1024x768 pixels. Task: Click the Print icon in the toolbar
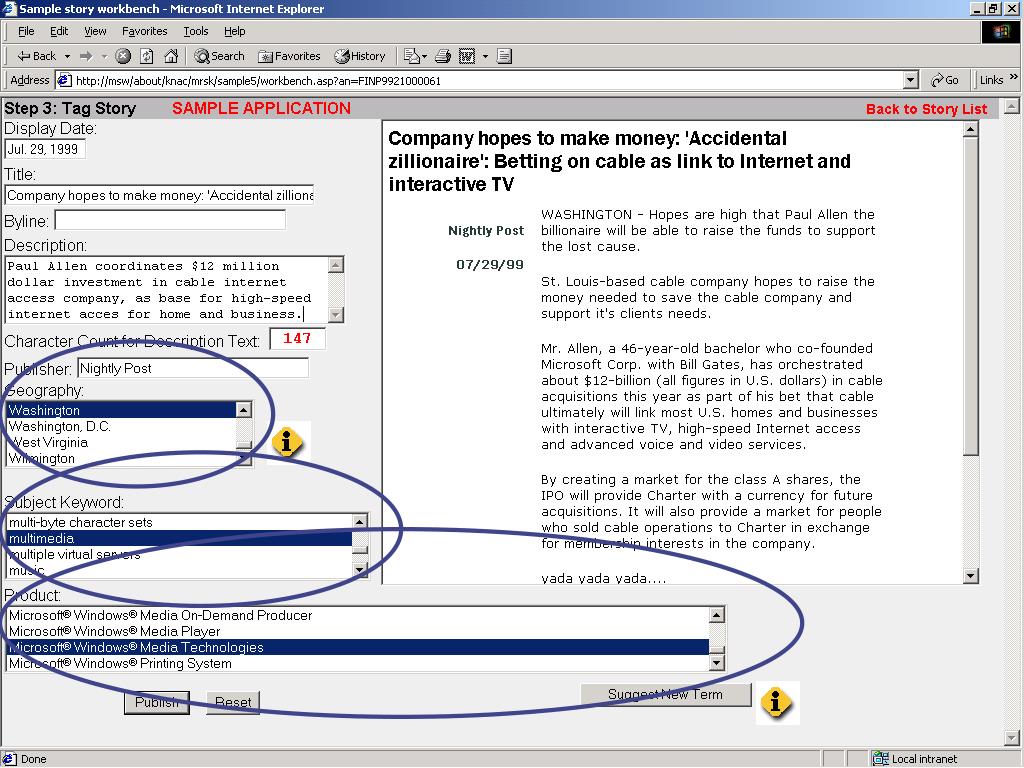[x=443, y=56]
